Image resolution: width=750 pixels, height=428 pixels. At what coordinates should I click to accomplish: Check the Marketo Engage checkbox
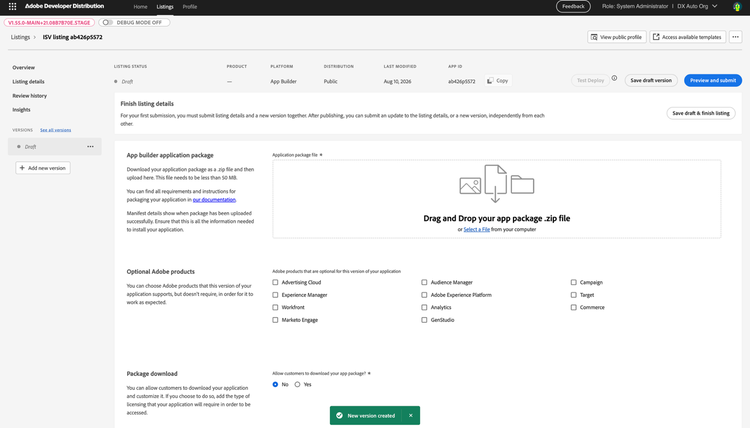[275, 319]
